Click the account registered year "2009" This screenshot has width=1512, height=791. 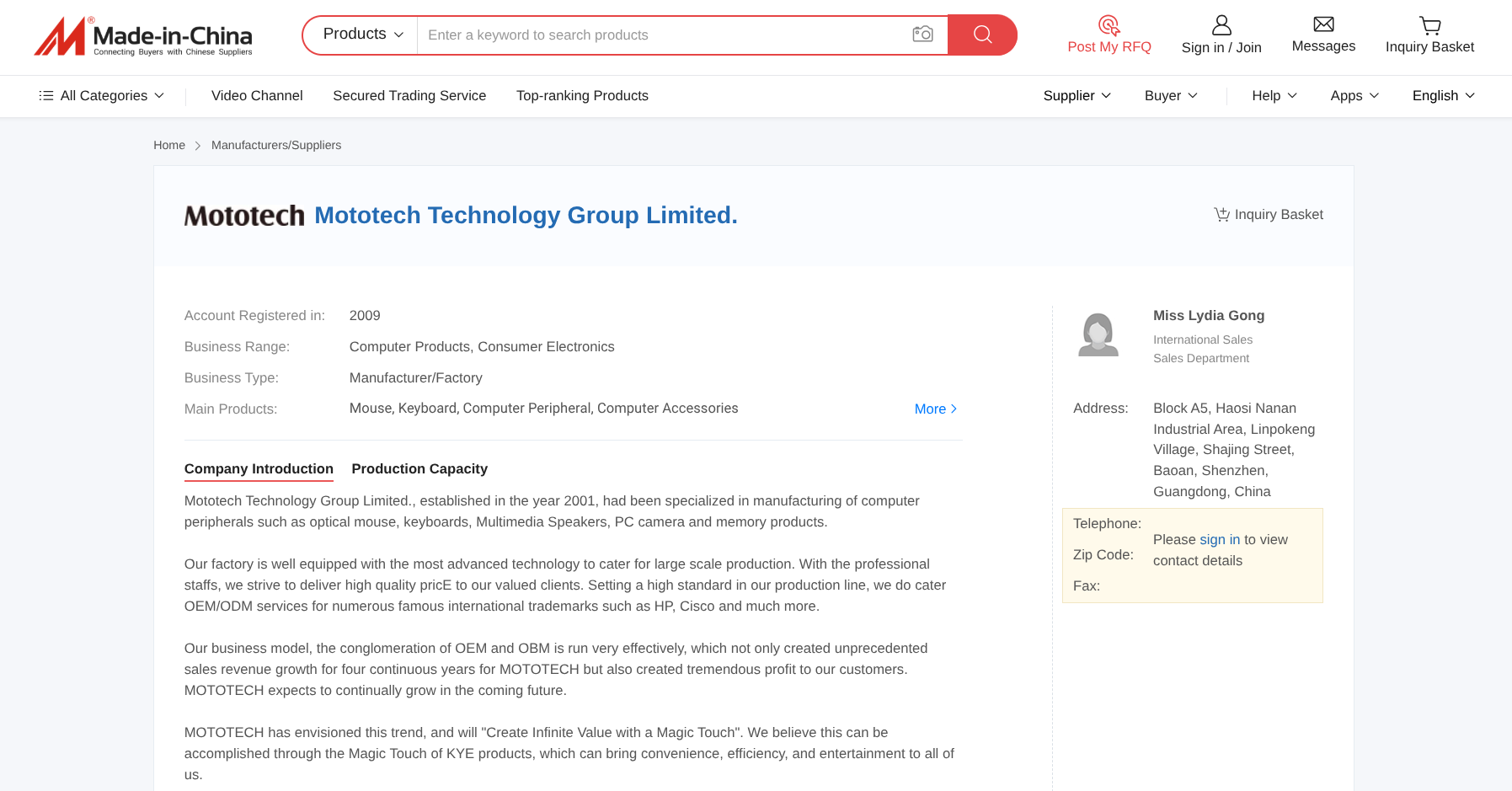click(x=365, y=316)
